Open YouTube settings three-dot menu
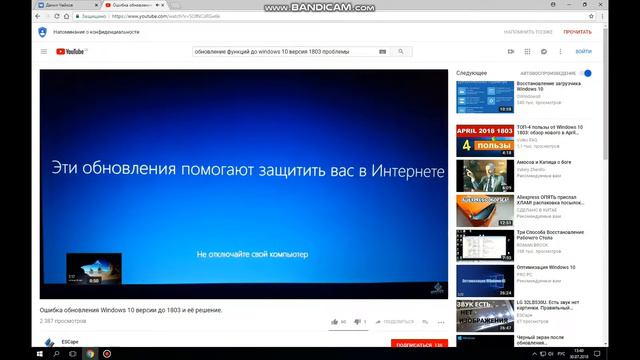Screen dimensions: 640x360 [560, 51]
